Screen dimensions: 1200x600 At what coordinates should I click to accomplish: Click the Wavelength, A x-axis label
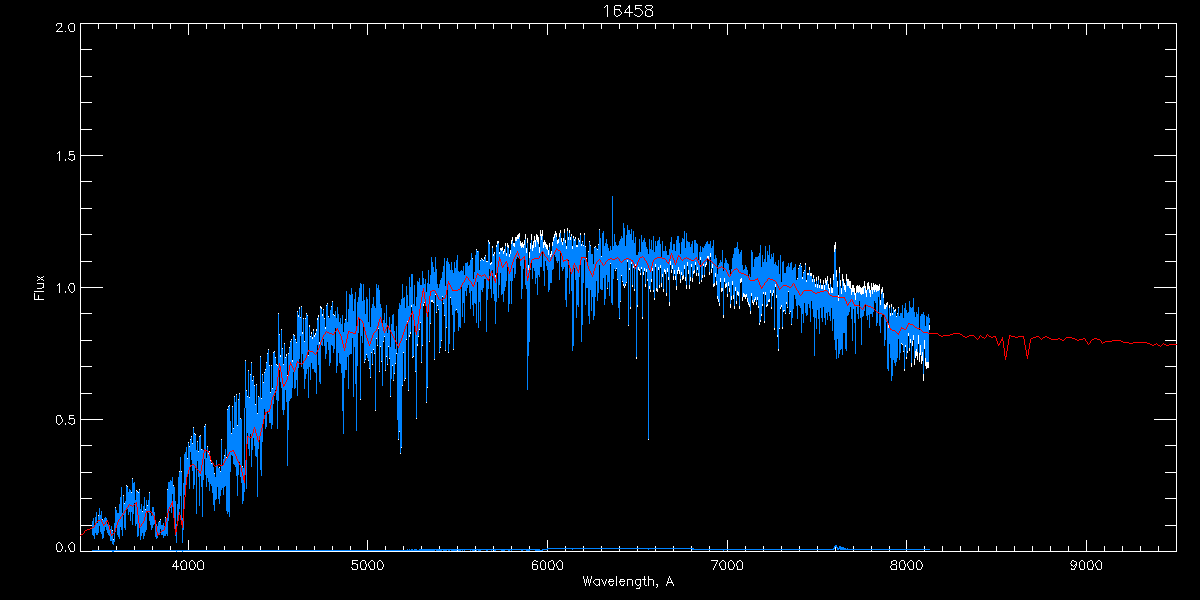tap(628, 581)
